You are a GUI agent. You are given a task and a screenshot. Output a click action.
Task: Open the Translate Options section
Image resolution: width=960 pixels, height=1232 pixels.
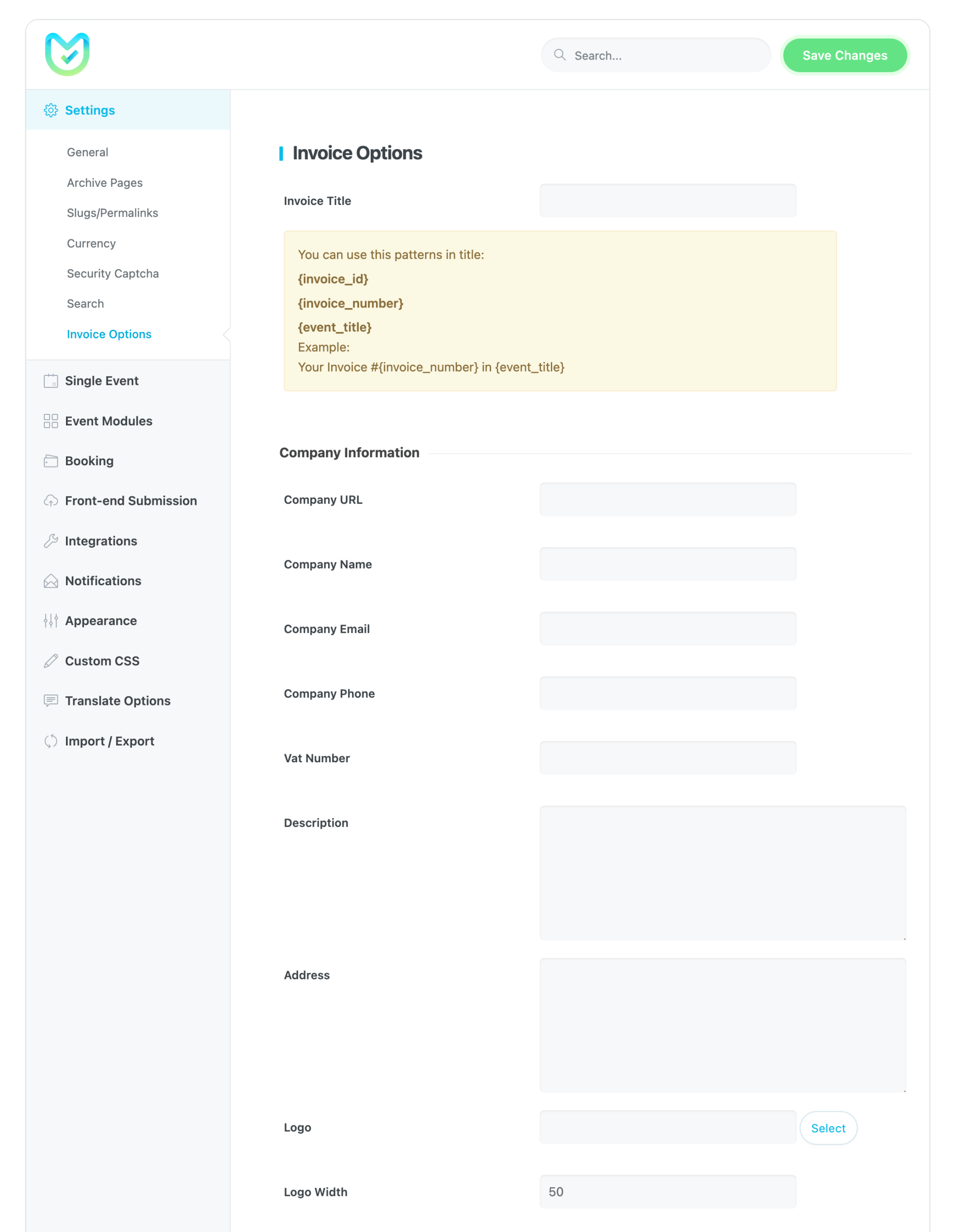117,701
